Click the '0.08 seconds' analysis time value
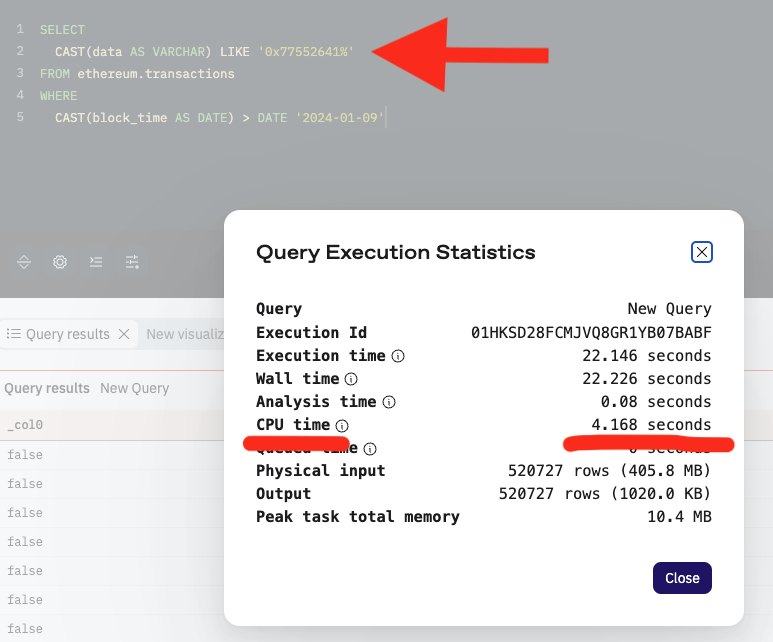This screenshot has width=773, height=642. pos(656,402)
